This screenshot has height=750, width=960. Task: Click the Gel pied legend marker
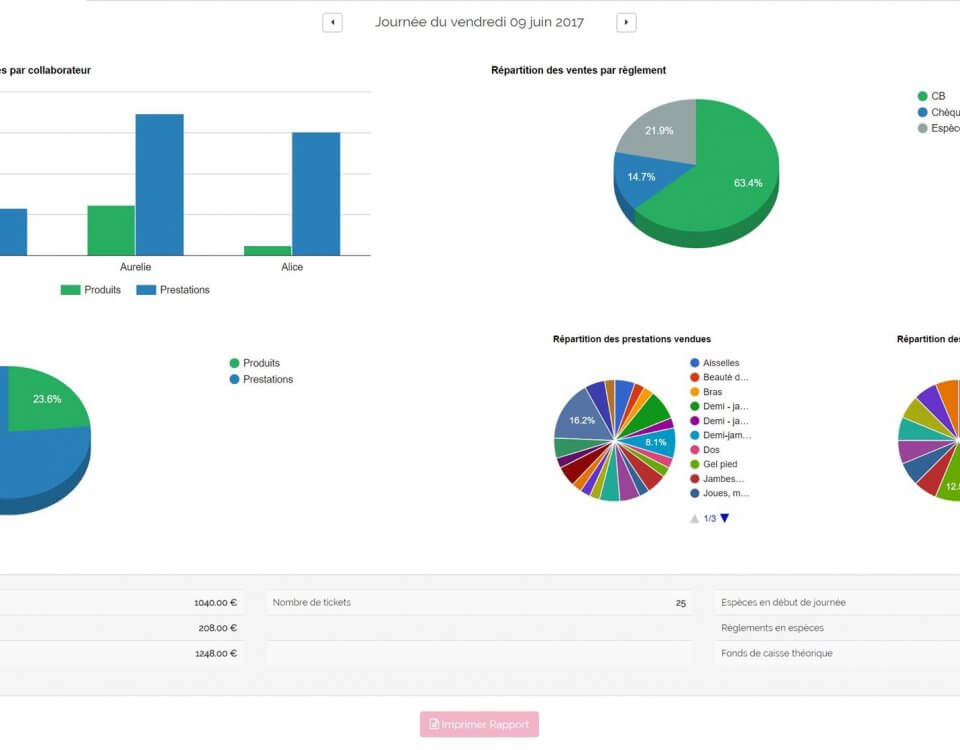pos(695,464)
